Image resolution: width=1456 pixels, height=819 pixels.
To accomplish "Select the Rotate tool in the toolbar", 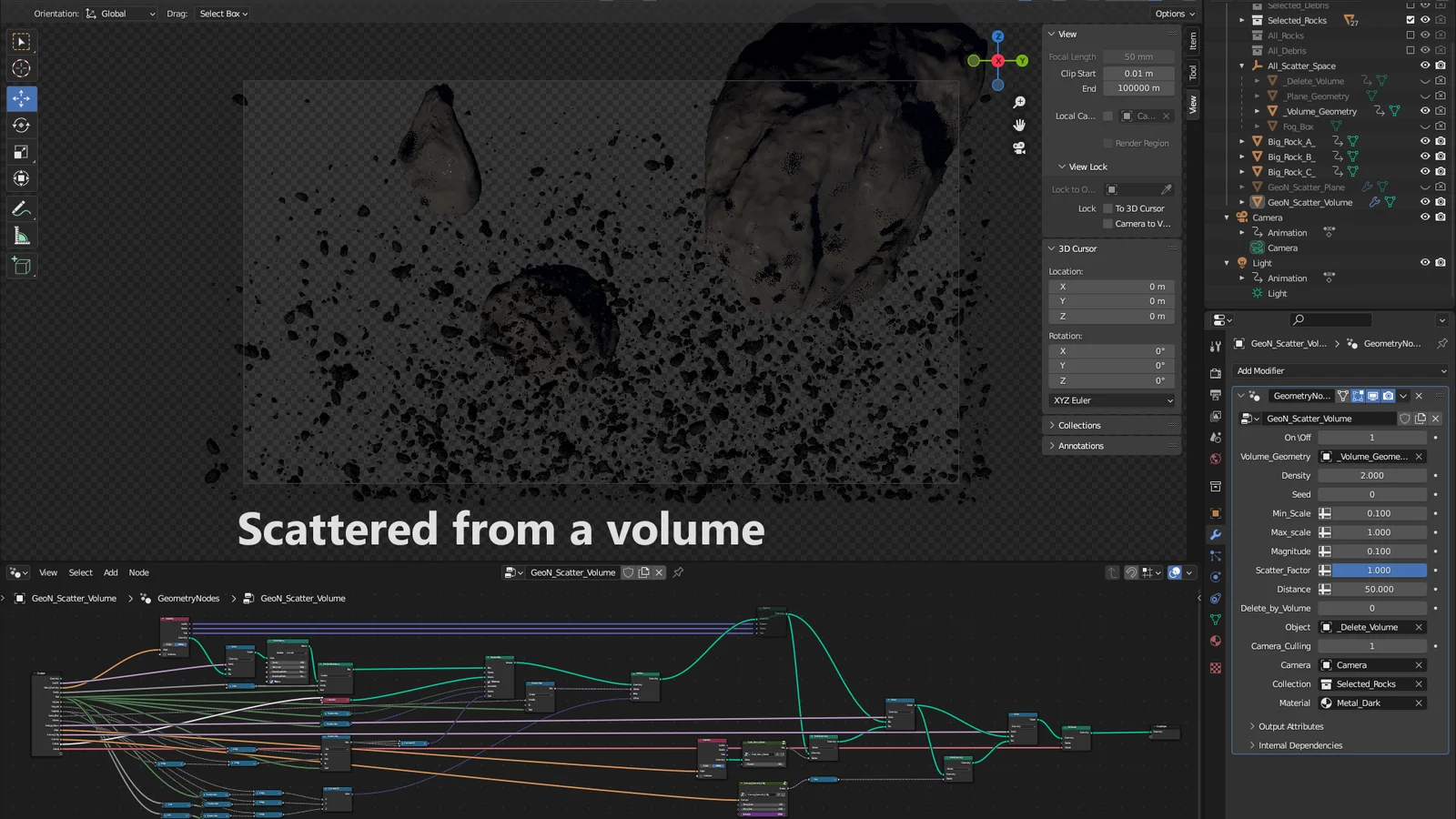I will pyautogui.click(x=22, y=126).
